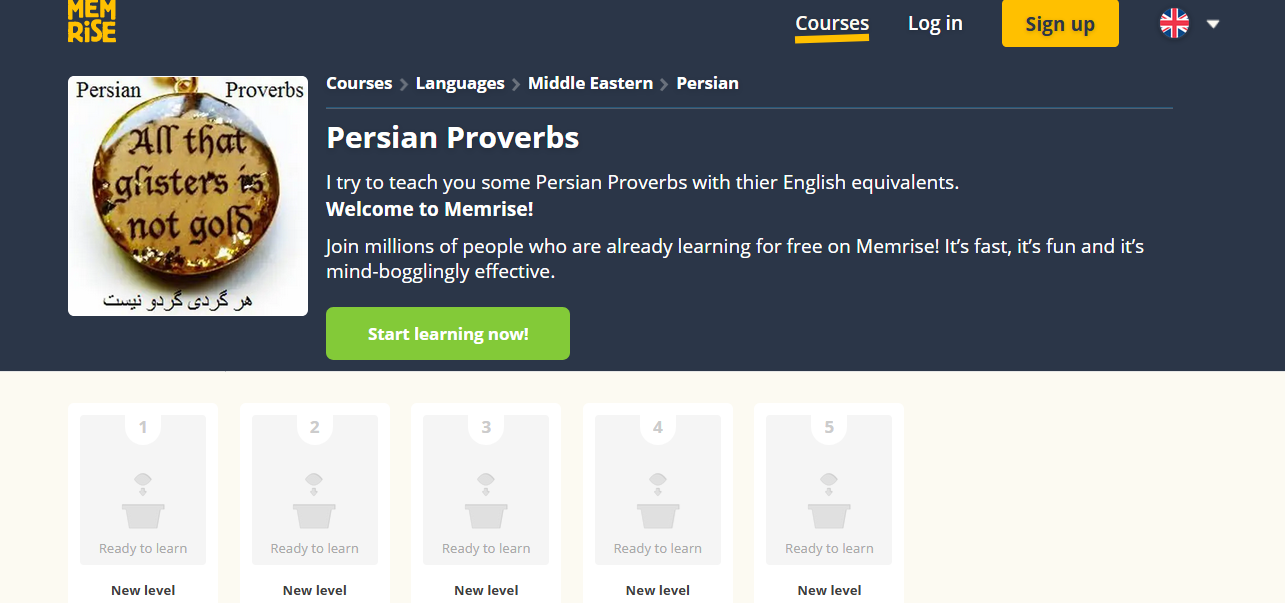
Task: Click plant pot icon in level 3
Action: coord(486,501)
